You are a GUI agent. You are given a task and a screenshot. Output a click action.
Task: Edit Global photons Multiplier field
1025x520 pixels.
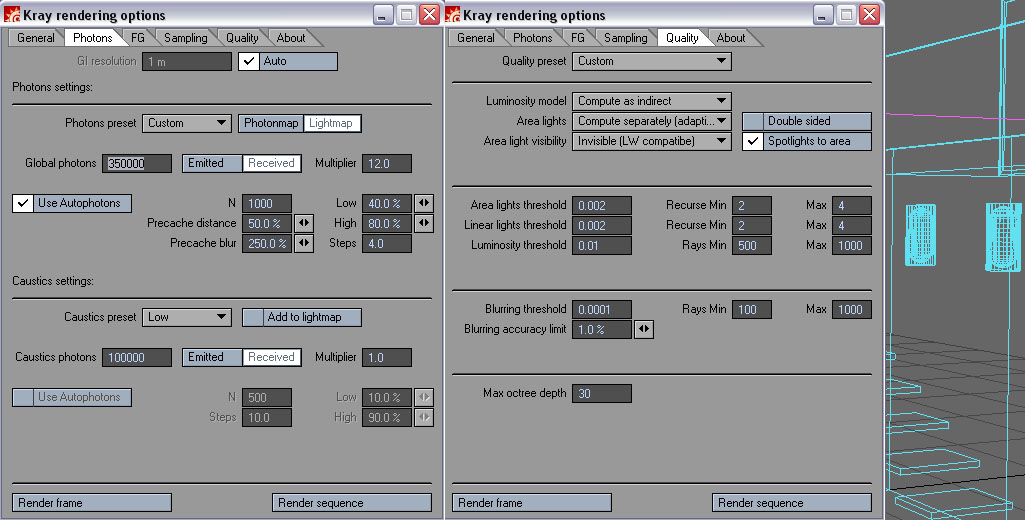pos(387,164)
